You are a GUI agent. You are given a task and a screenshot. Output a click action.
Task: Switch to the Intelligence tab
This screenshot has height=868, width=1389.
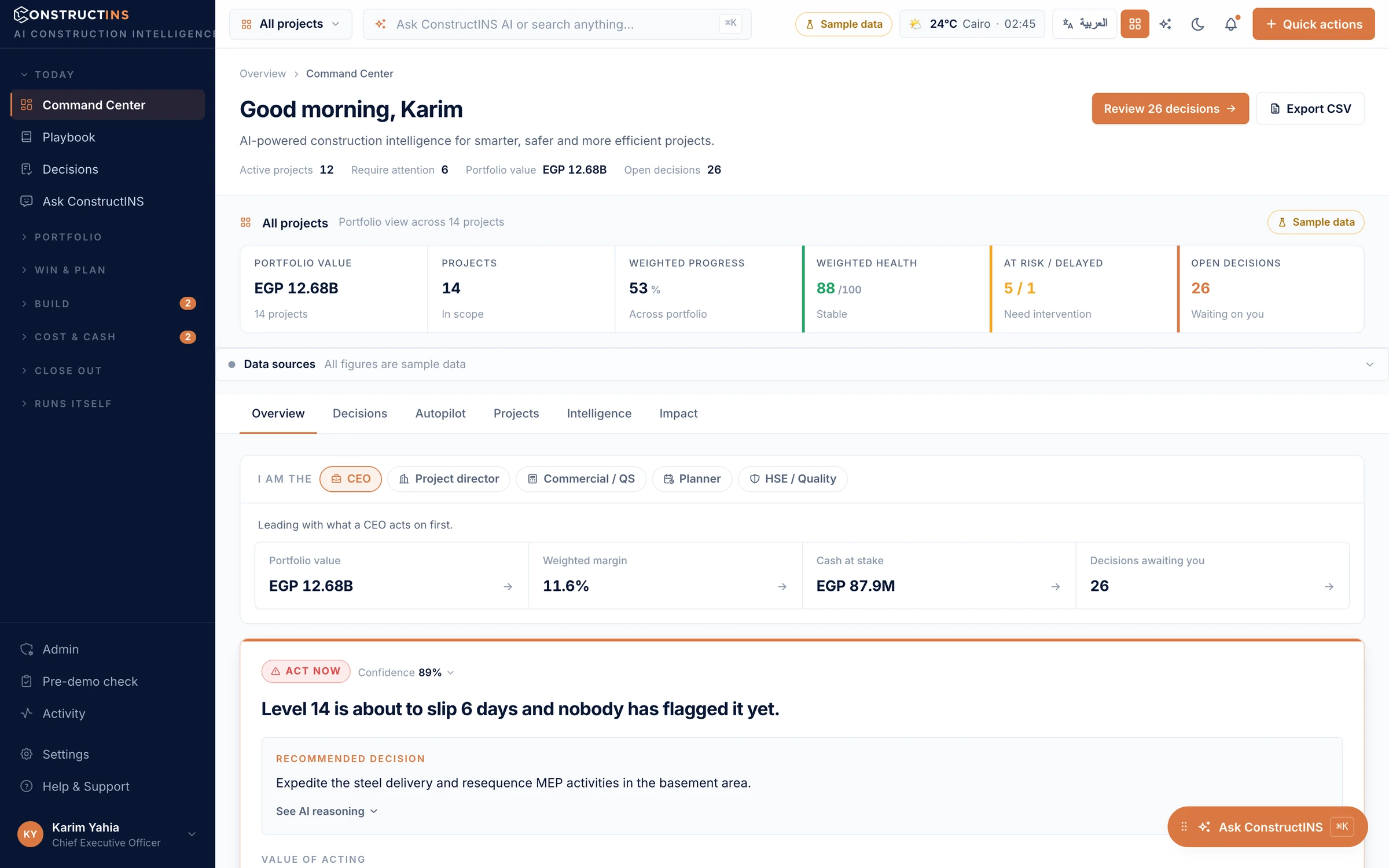click(x=599, y=413)
